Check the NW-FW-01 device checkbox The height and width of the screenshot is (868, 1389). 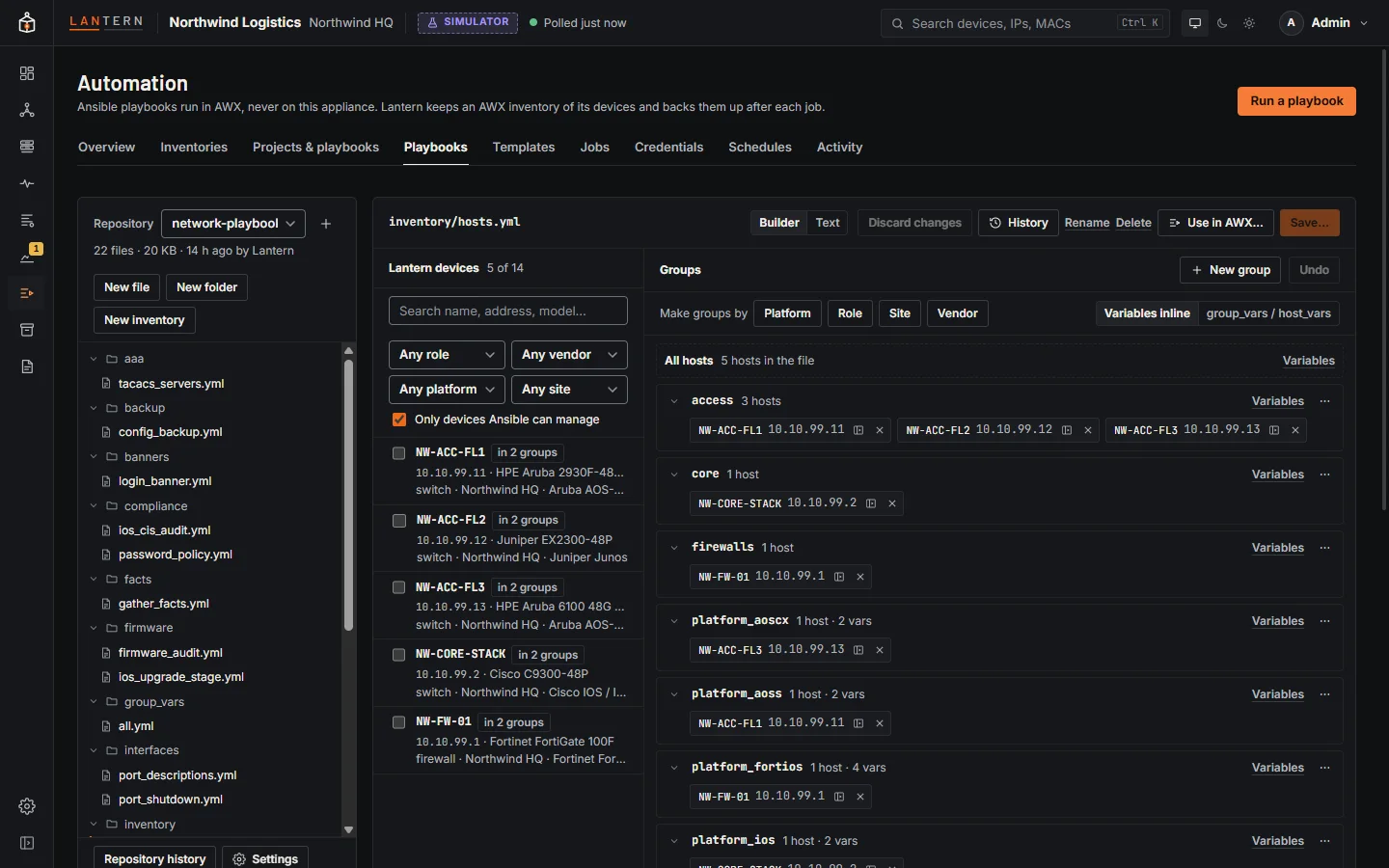pos(398,722)
